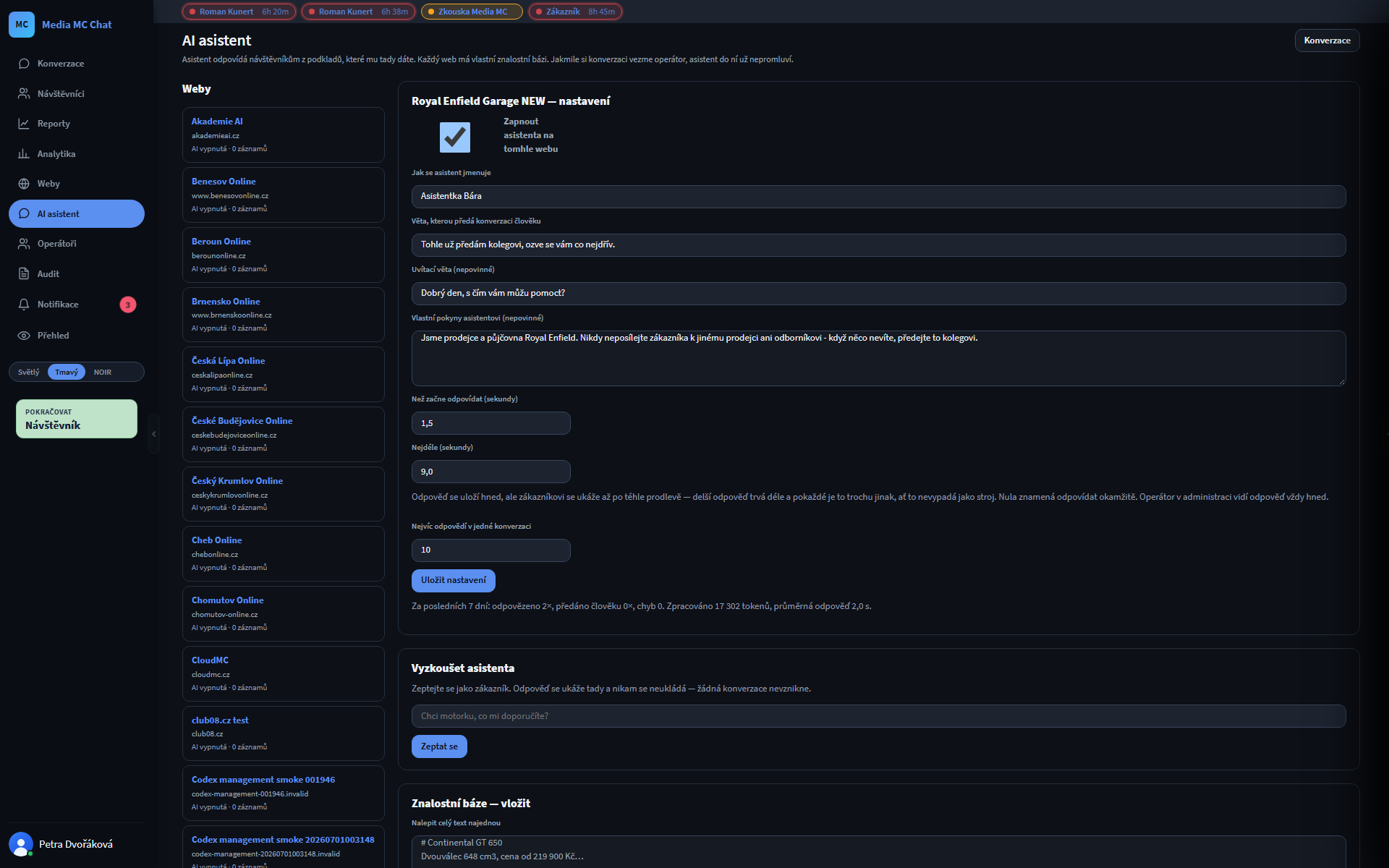
Task: Switch theme to NOIR
Action: click(x=103, y=372)
